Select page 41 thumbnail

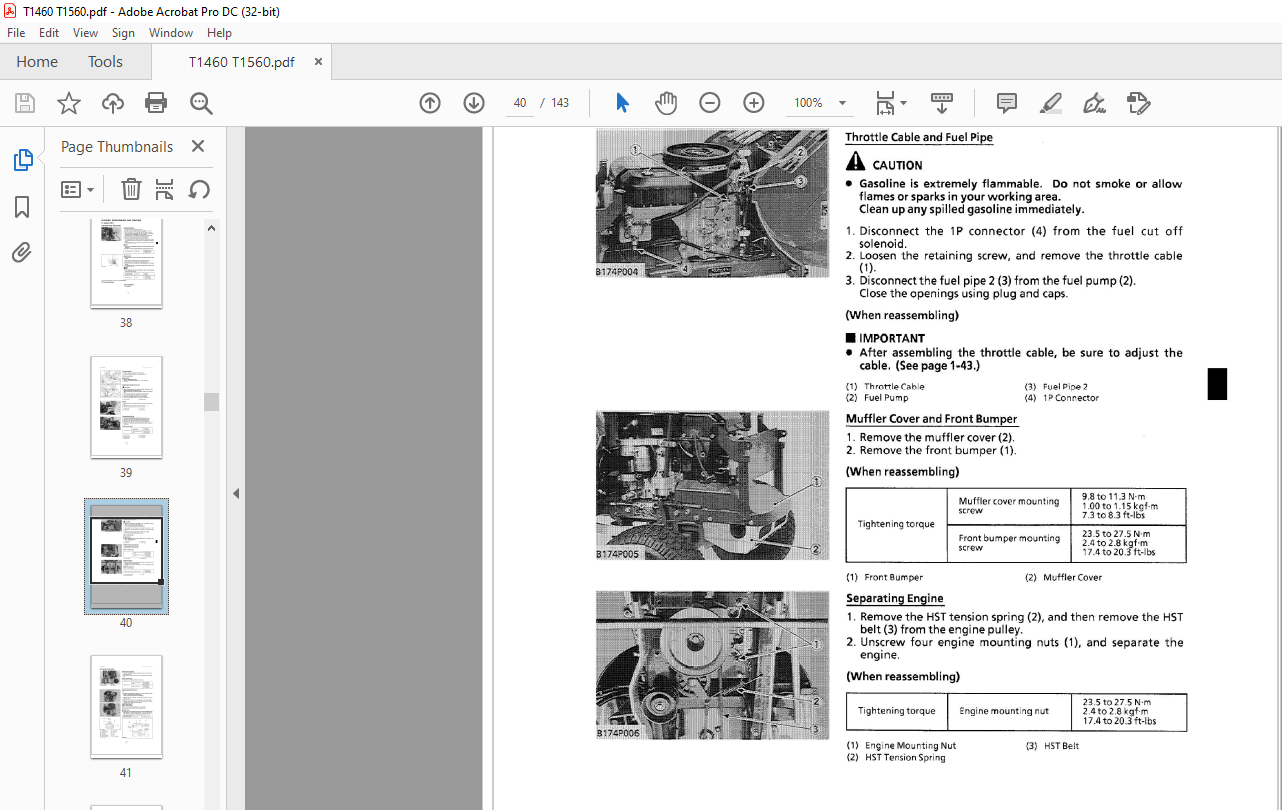[x=126, y=707]
